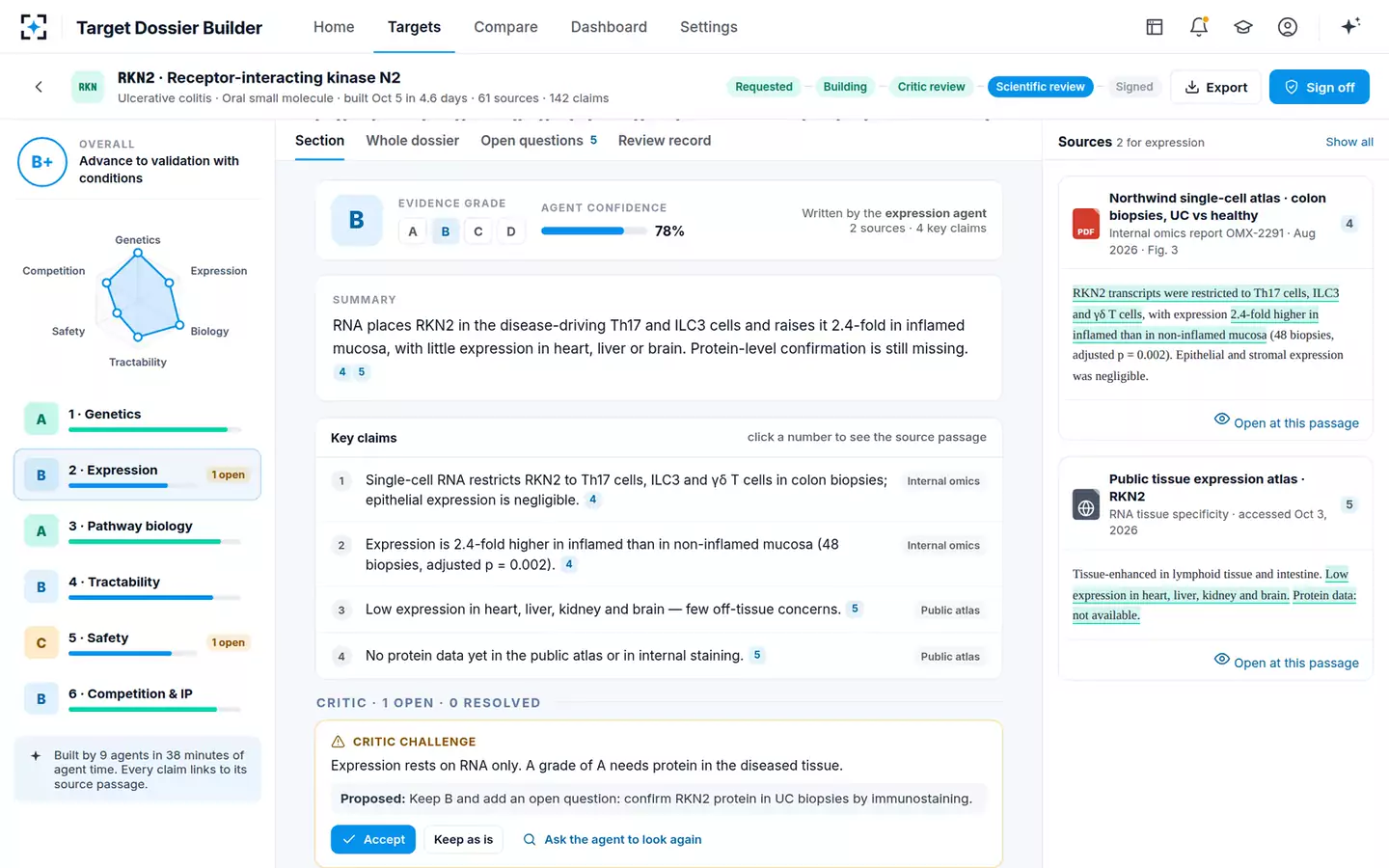Click citation number 4 on key claim 1
The height and width of the screenshot is (868, 1389).
click(593, 500)
